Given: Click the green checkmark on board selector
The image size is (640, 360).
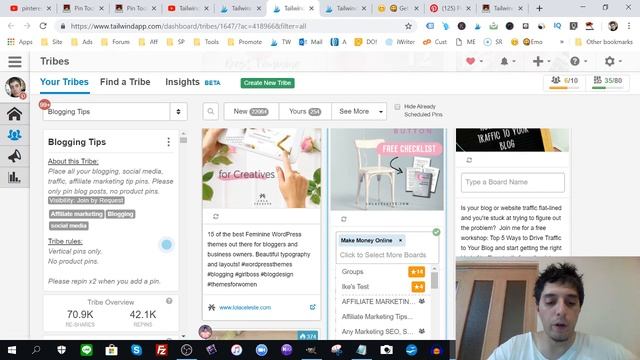Looking at the screenshot, I should (x=436, y=232).
